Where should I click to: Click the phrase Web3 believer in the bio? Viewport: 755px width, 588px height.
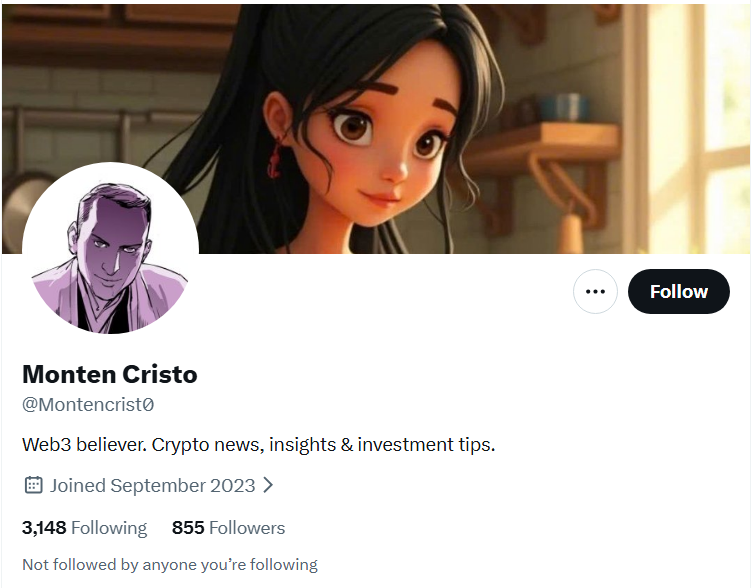(84, 444)
